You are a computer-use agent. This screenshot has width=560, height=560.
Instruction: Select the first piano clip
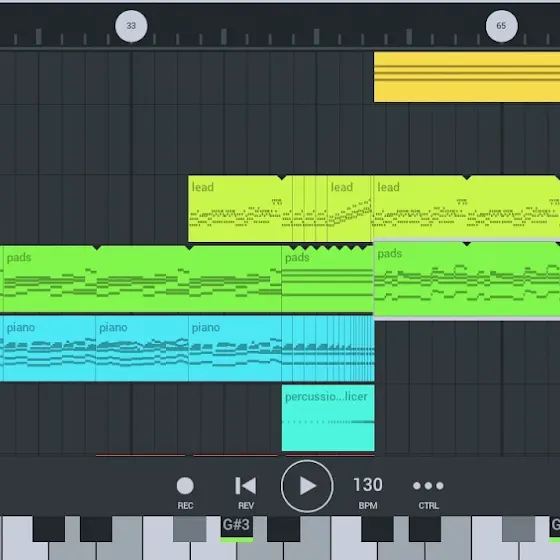[49, 349]
